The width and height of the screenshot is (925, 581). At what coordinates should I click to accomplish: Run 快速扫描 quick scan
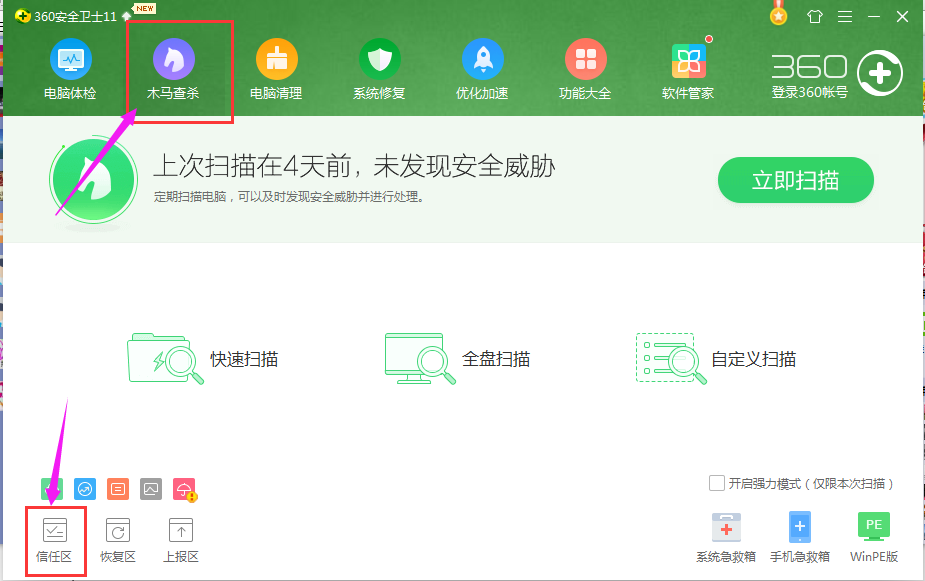(x=203, y=359)
